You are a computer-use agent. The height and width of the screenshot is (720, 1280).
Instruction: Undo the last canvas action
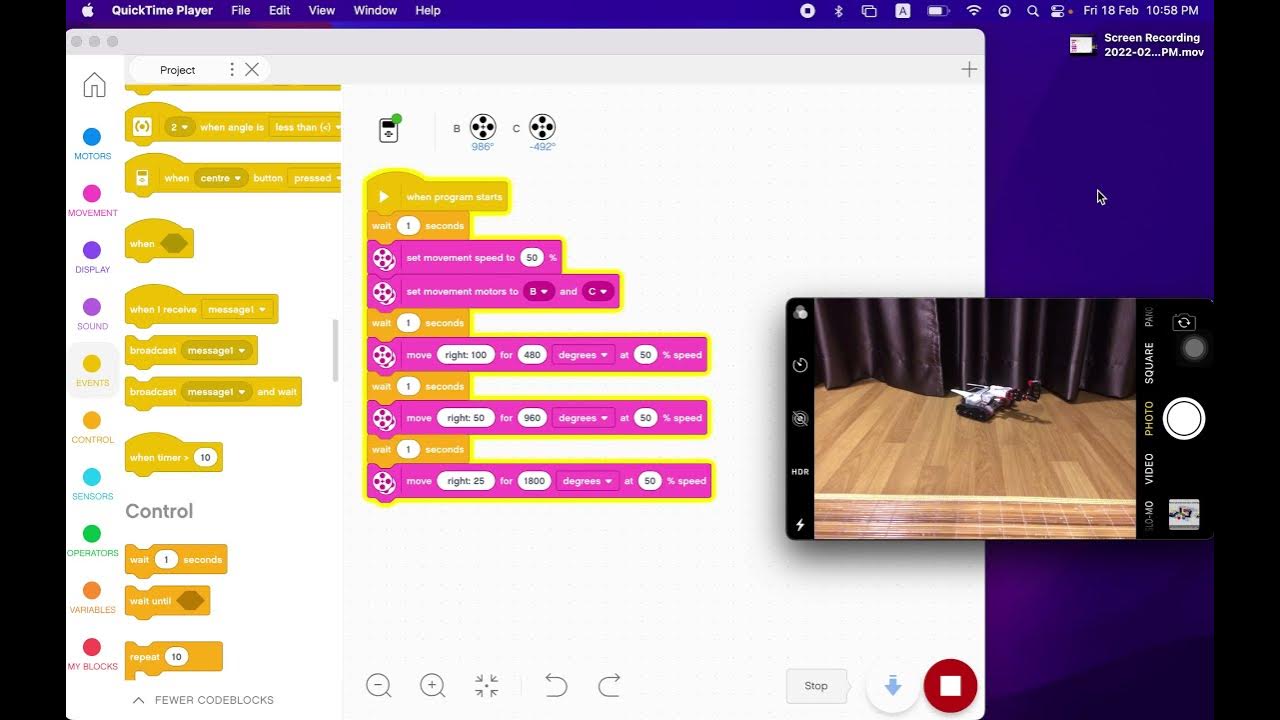point(556,686)
